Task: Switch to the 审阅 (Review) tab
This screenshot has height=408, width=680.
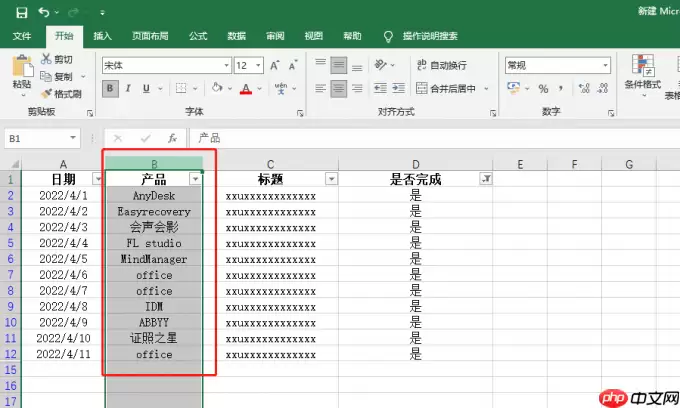Action: (275, 36)
